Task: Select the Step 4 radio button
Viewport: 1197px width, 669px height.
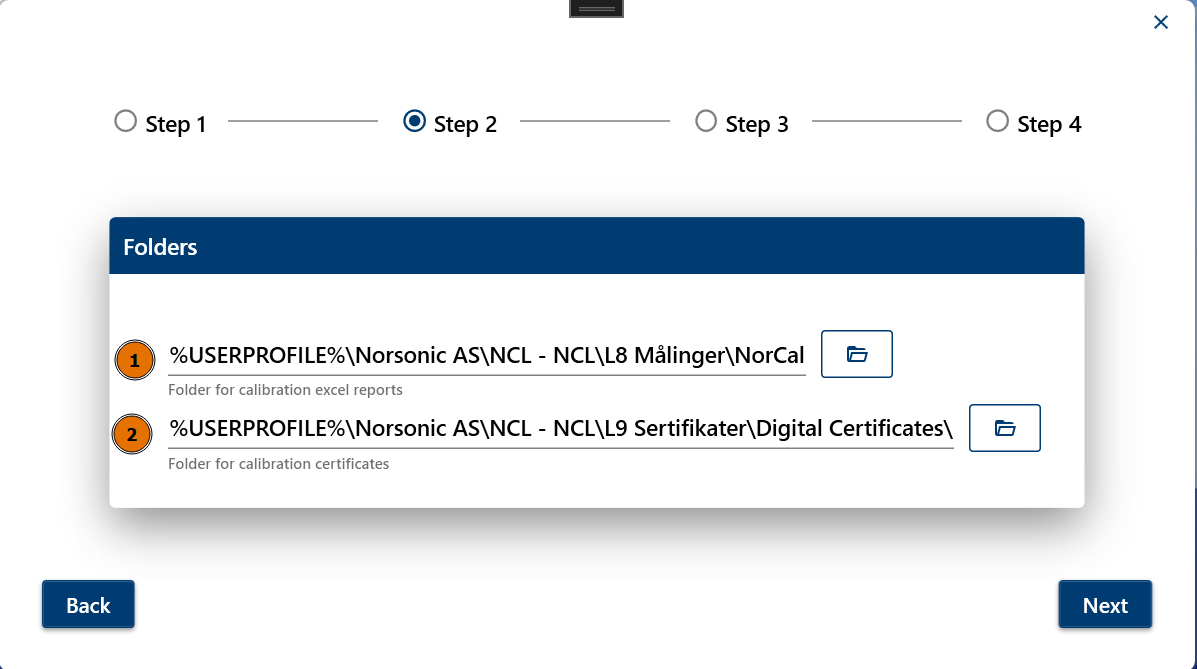Action: coord(997,121)
